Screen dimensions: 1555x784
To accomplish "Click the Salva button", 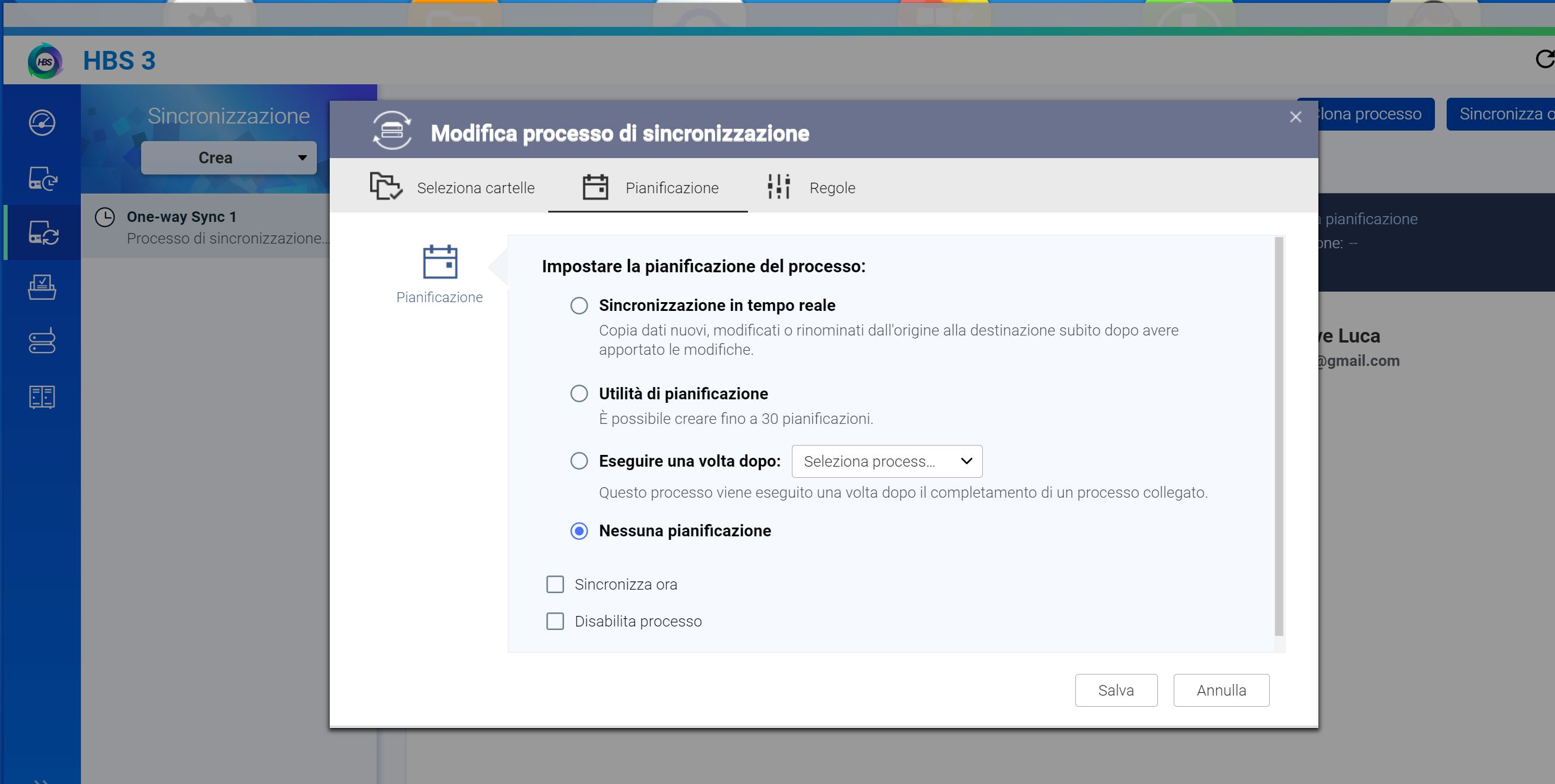I will tap(1116, 690).
